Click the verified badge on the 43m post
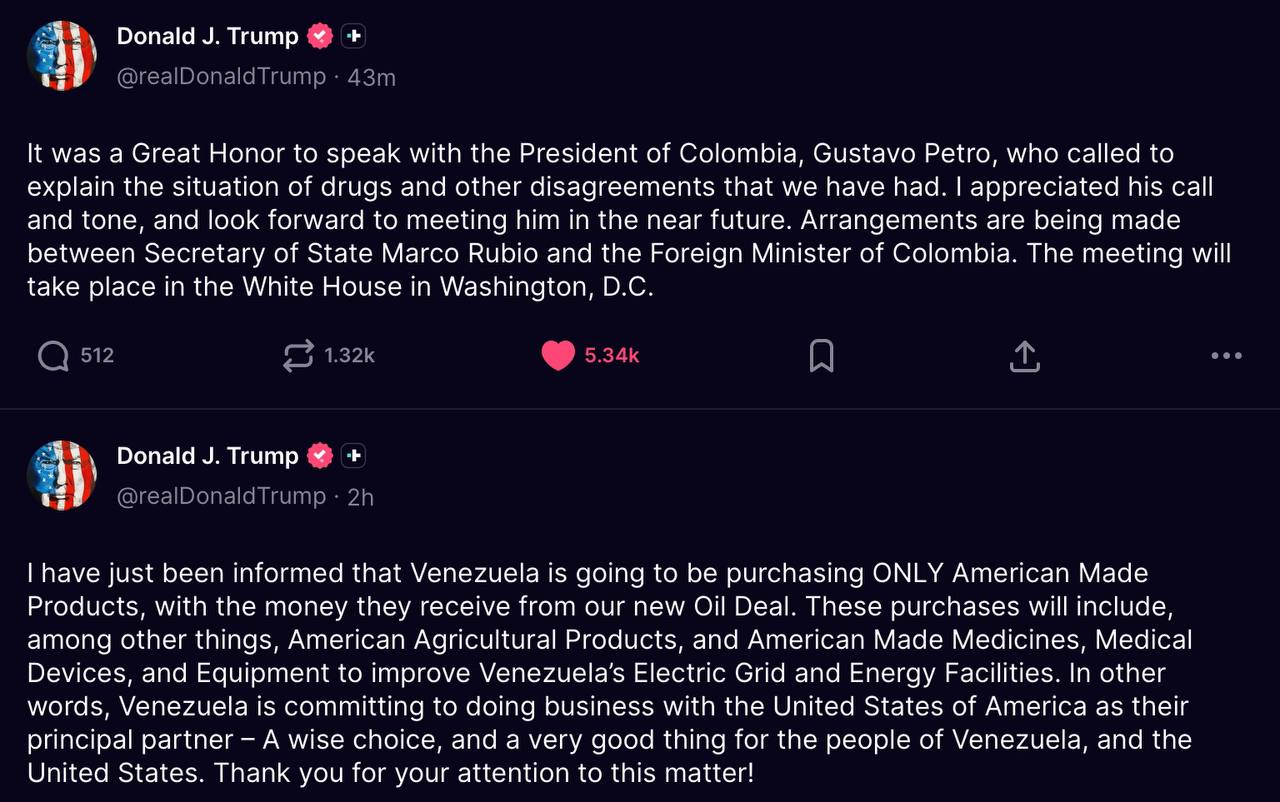This screenshot has height=802, width=1280. click(x=319, y=36)
